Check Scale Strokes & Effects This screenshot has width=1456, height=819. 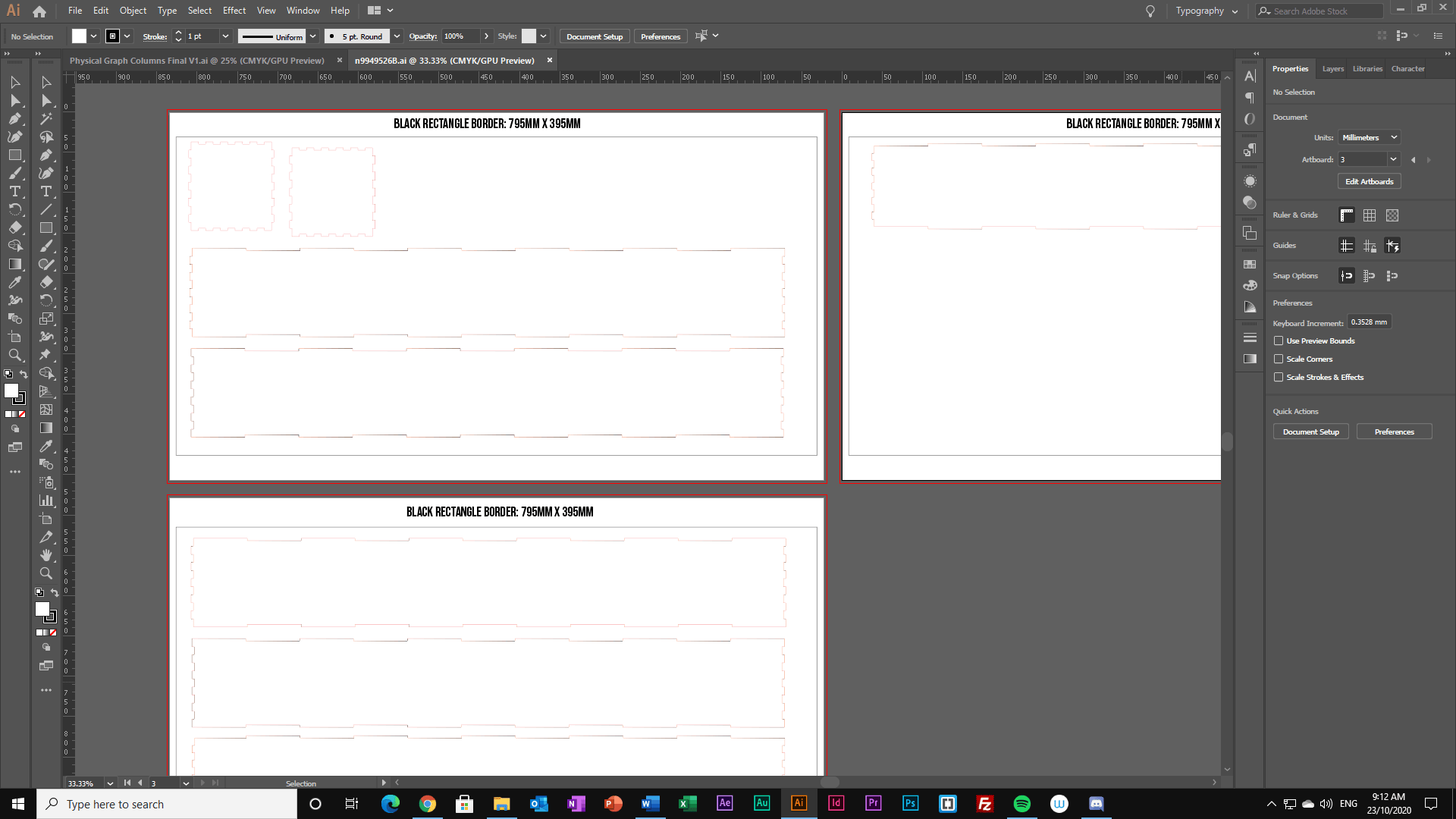click(x=1279, y=378)
